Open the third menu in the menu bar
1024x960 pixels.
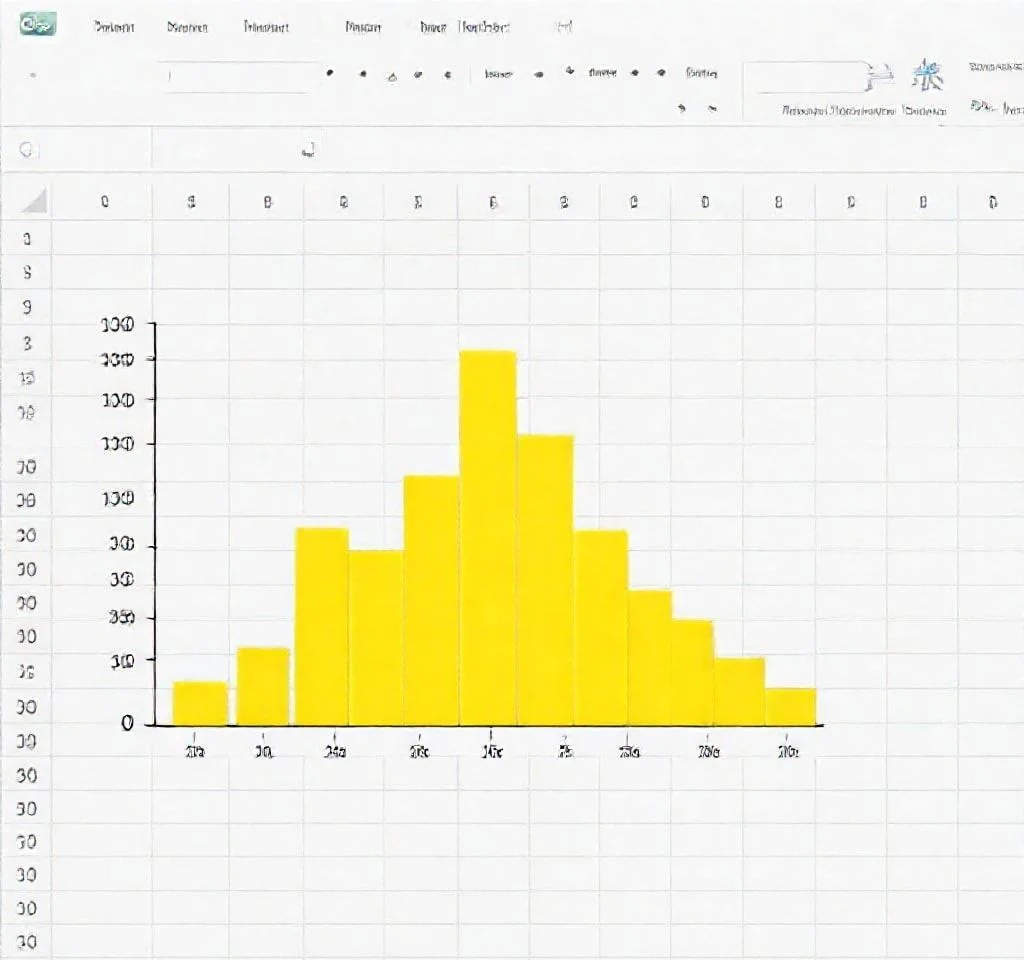click(x=266, y=28)
